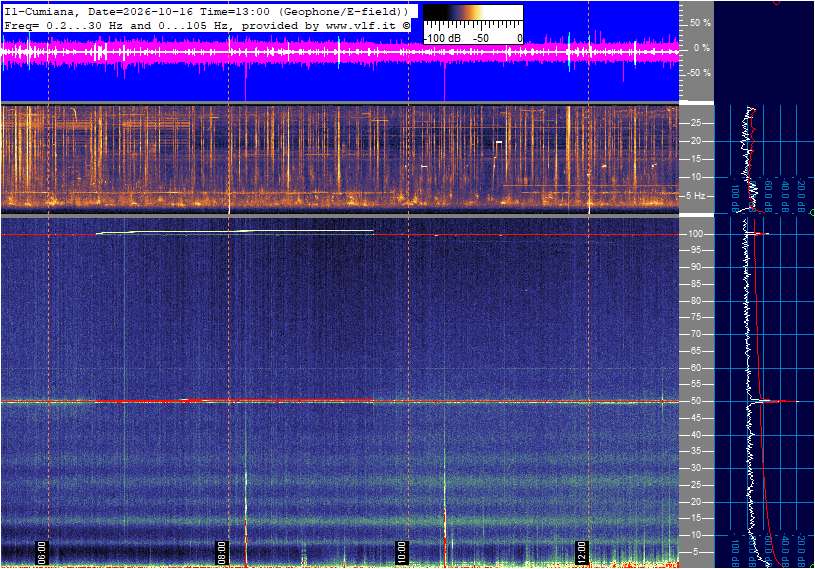
Task: Select the 12:00 time marker label
Action: pos(582,552)
